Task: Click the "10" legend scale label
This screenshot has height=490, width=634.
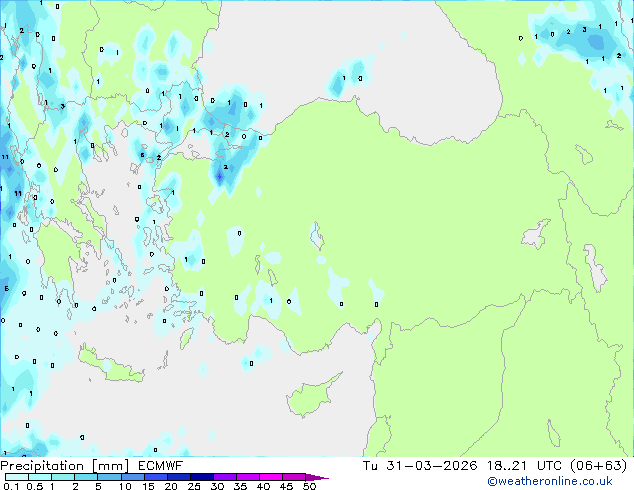Action: point(125,486)
